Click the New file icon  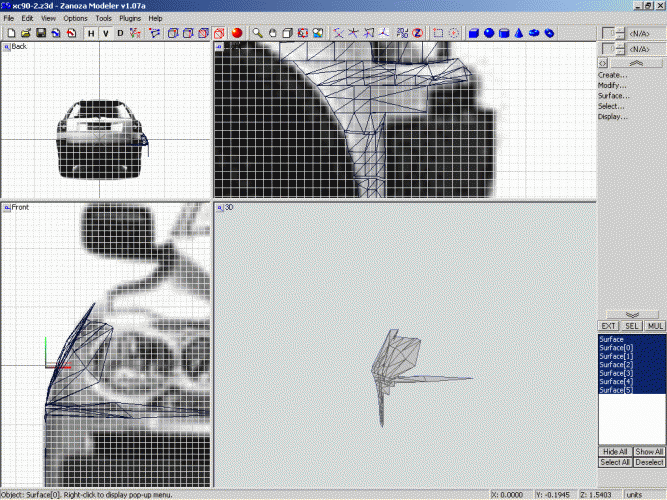10,33
